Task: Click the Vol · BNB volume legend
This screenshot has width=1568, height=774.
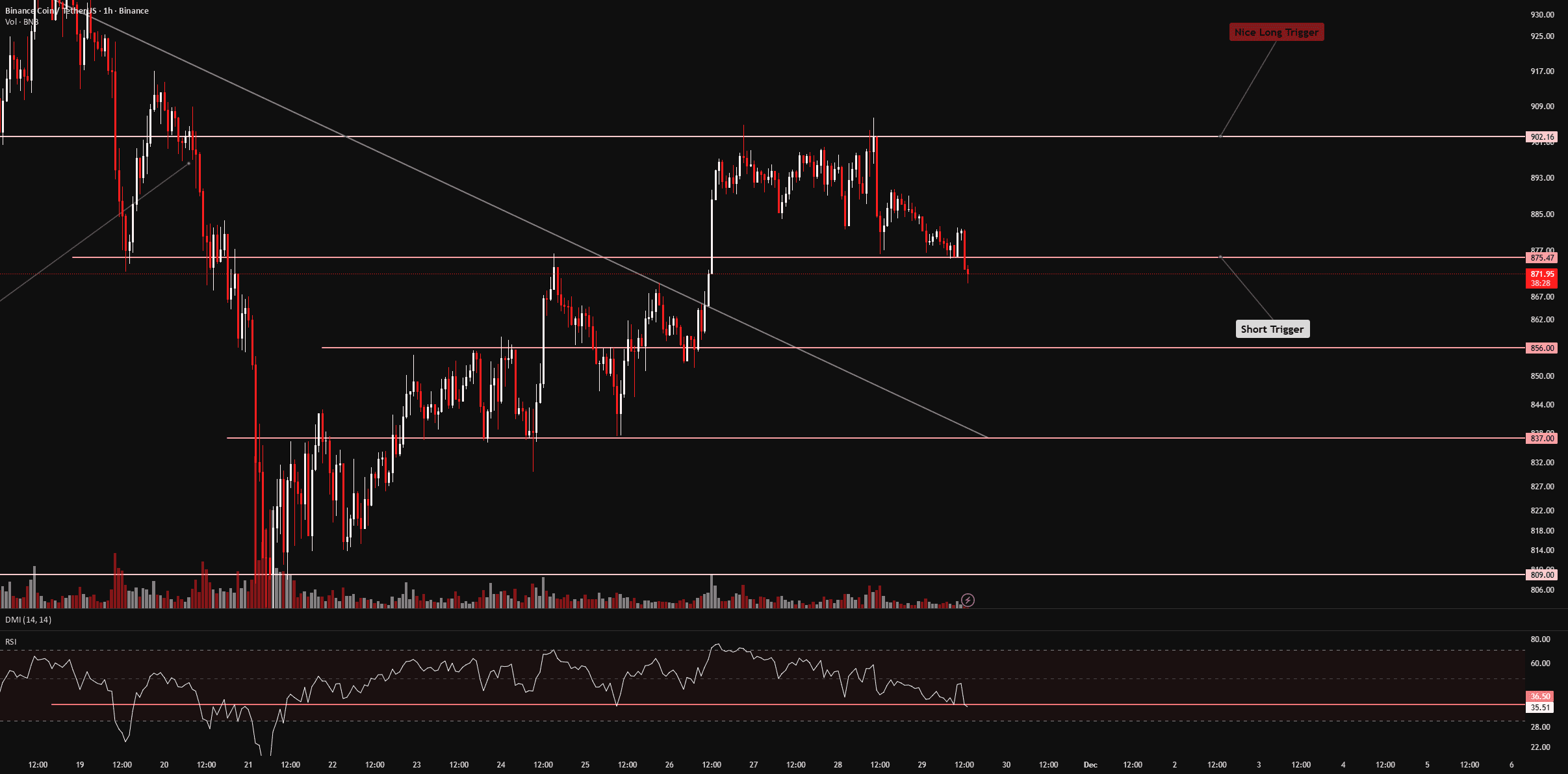Action: click(x=21, y=22)
